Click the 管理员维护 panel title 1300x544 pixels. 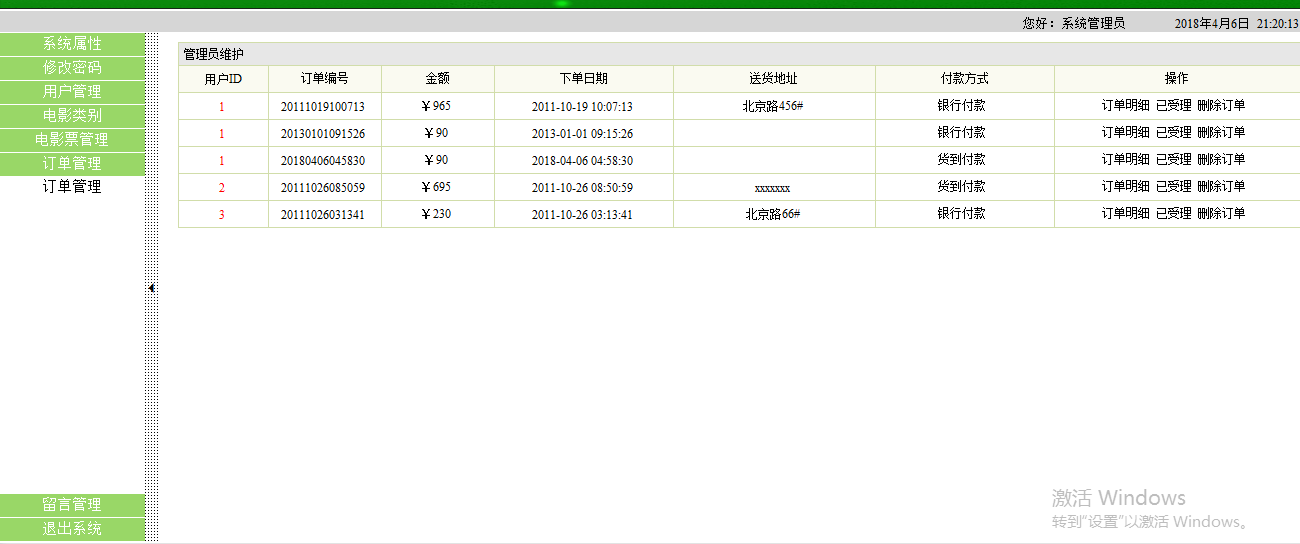tap(213, 54)
